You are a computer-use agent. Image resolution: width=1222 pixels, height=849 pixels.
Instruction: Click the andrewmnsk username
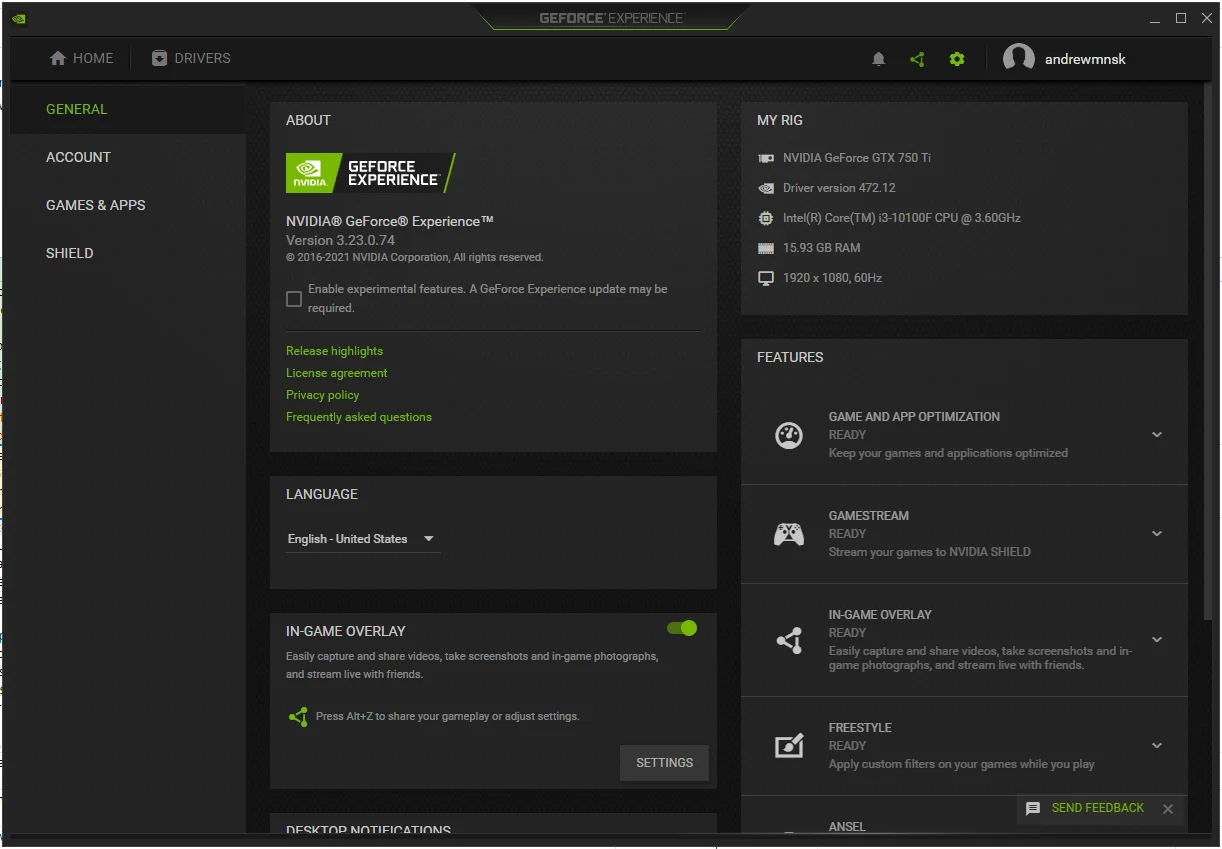1085,59
